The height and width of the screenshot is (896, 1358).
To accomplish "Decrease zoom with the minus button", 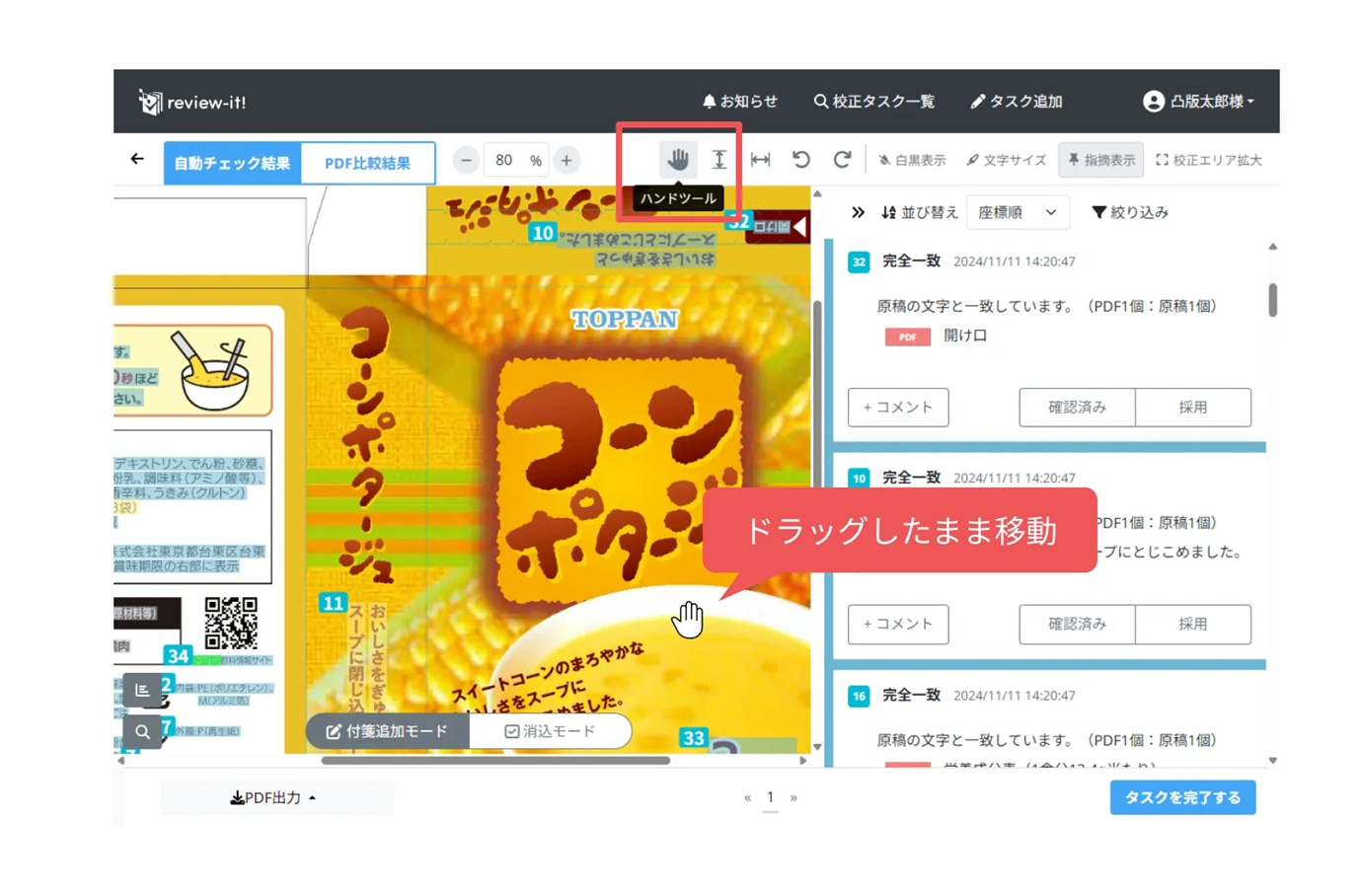I will coord(466,160).
